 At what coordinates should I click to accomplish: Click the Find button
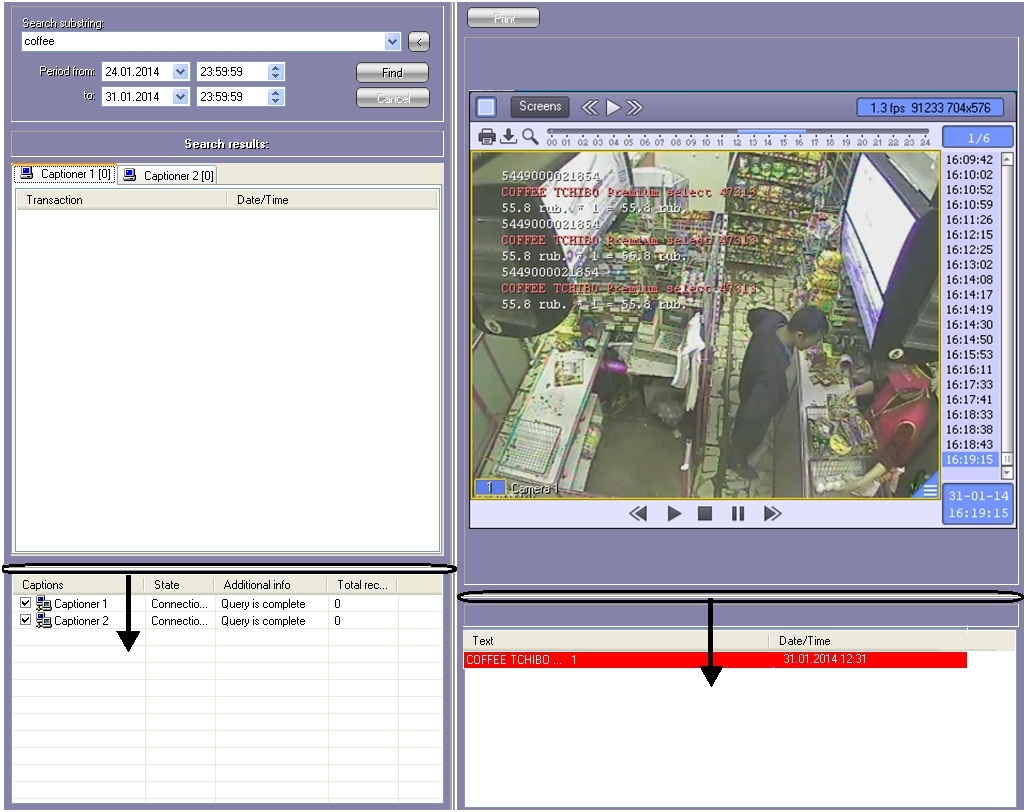pyautogui.click(x=392, y=73)
